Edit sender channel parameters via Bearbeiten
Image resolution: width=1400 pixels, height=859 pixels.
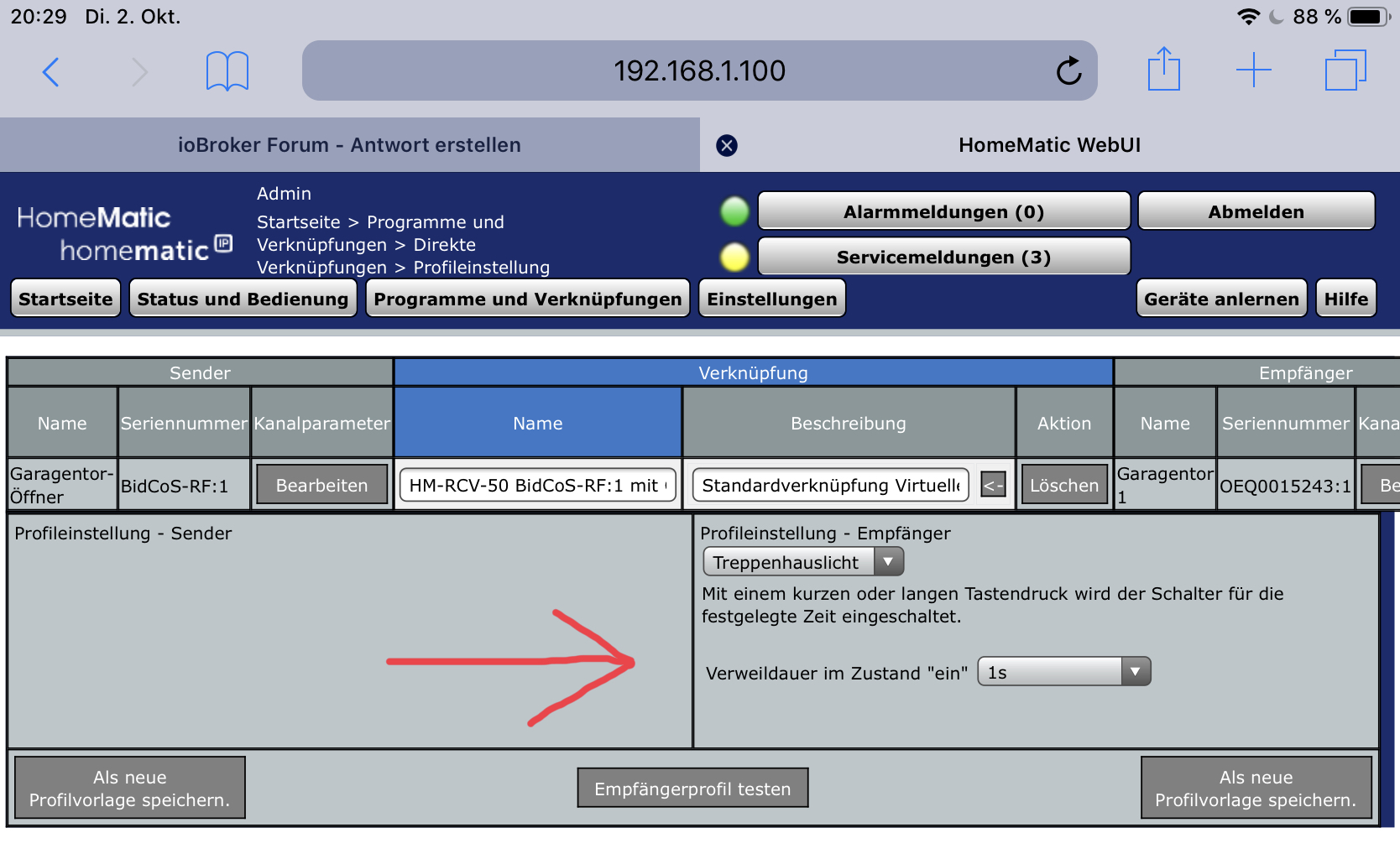(321, 485)
